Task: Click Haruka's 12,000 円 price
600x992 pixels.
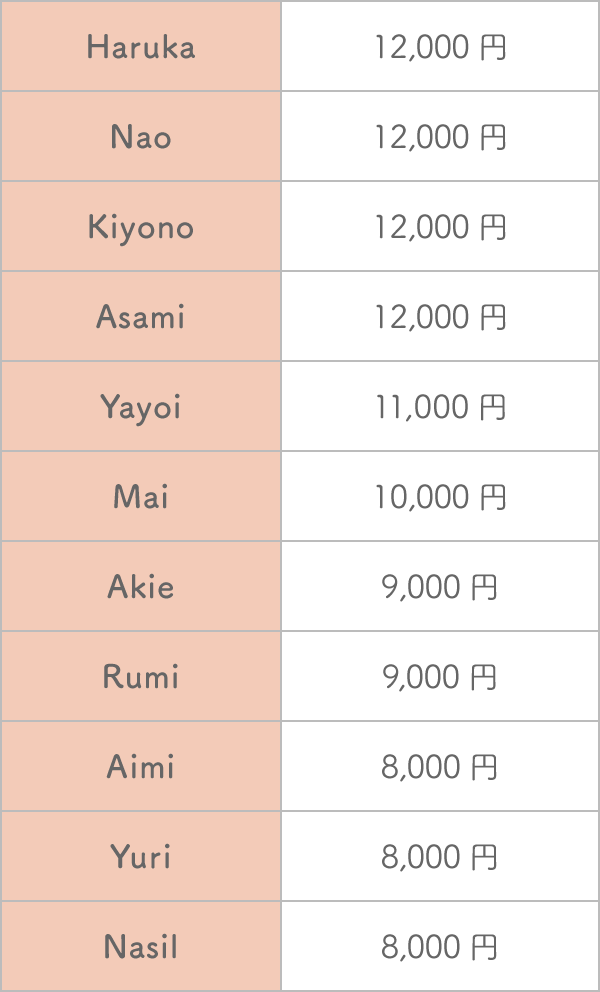Action: [x=440, y=47]
